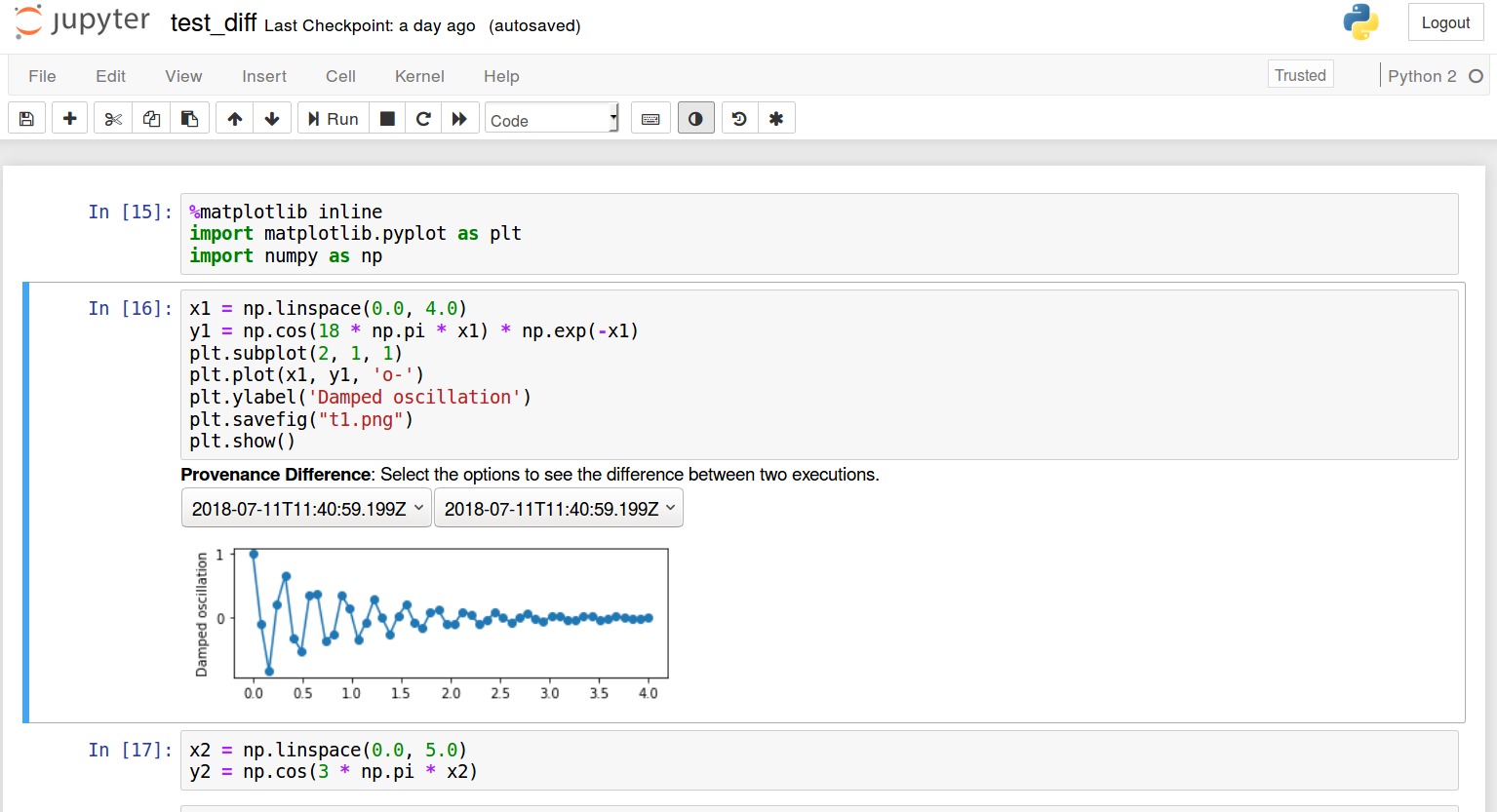1497x812 pixels.
Task: Open the Help menu
Action: coord(501,76)
